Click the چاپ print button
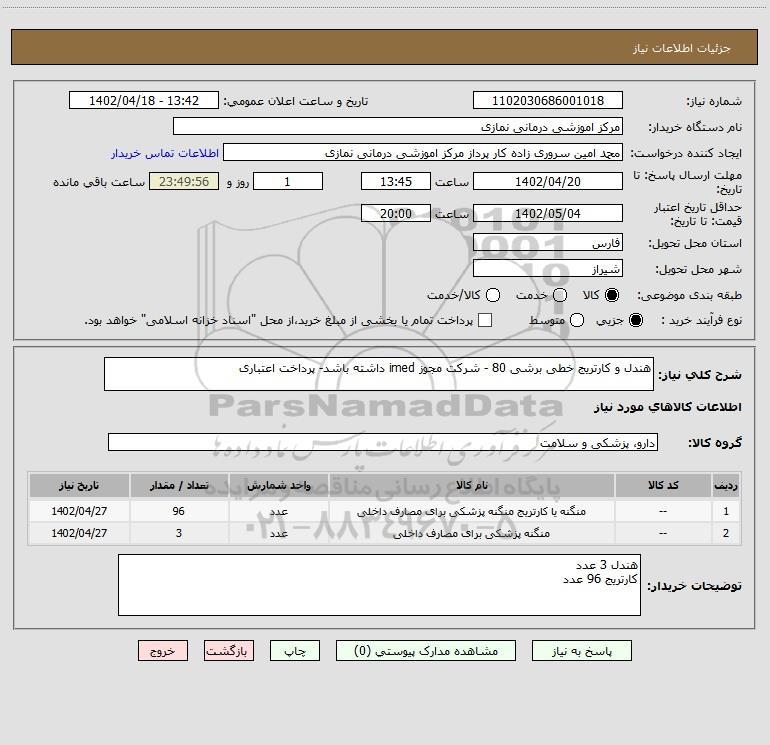The height and width of the screenshot is (745, 770). coord(295,651)
